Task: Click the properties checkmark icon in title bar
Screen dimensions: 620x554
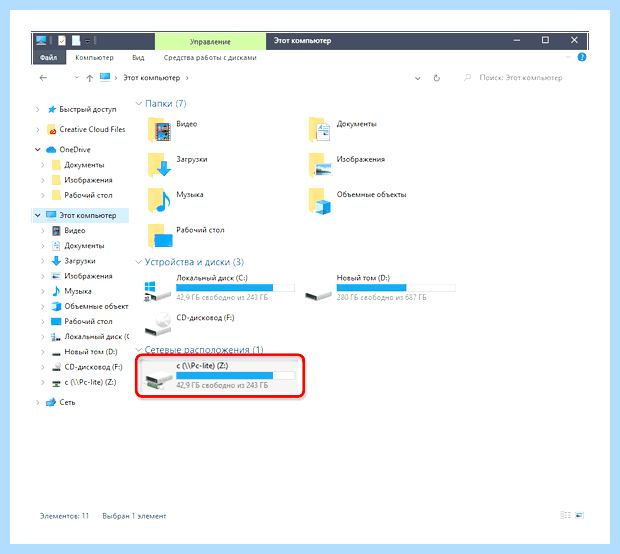Action: 62,40
